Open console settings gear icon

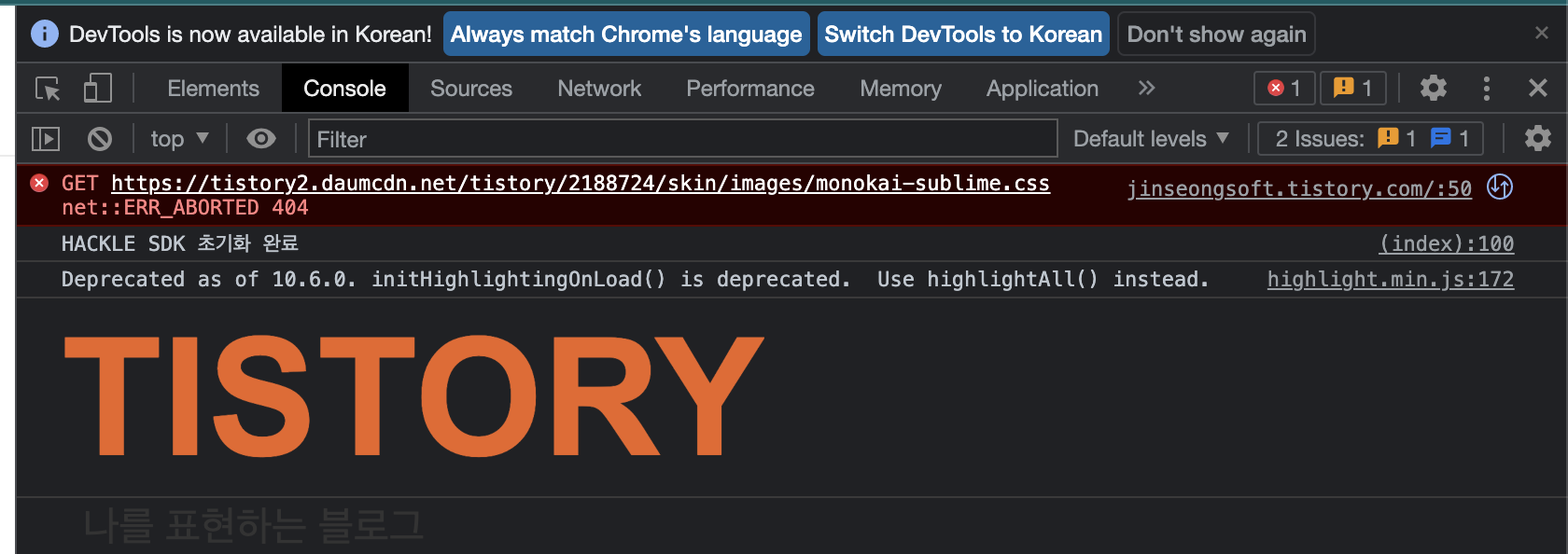point(1538,139)
